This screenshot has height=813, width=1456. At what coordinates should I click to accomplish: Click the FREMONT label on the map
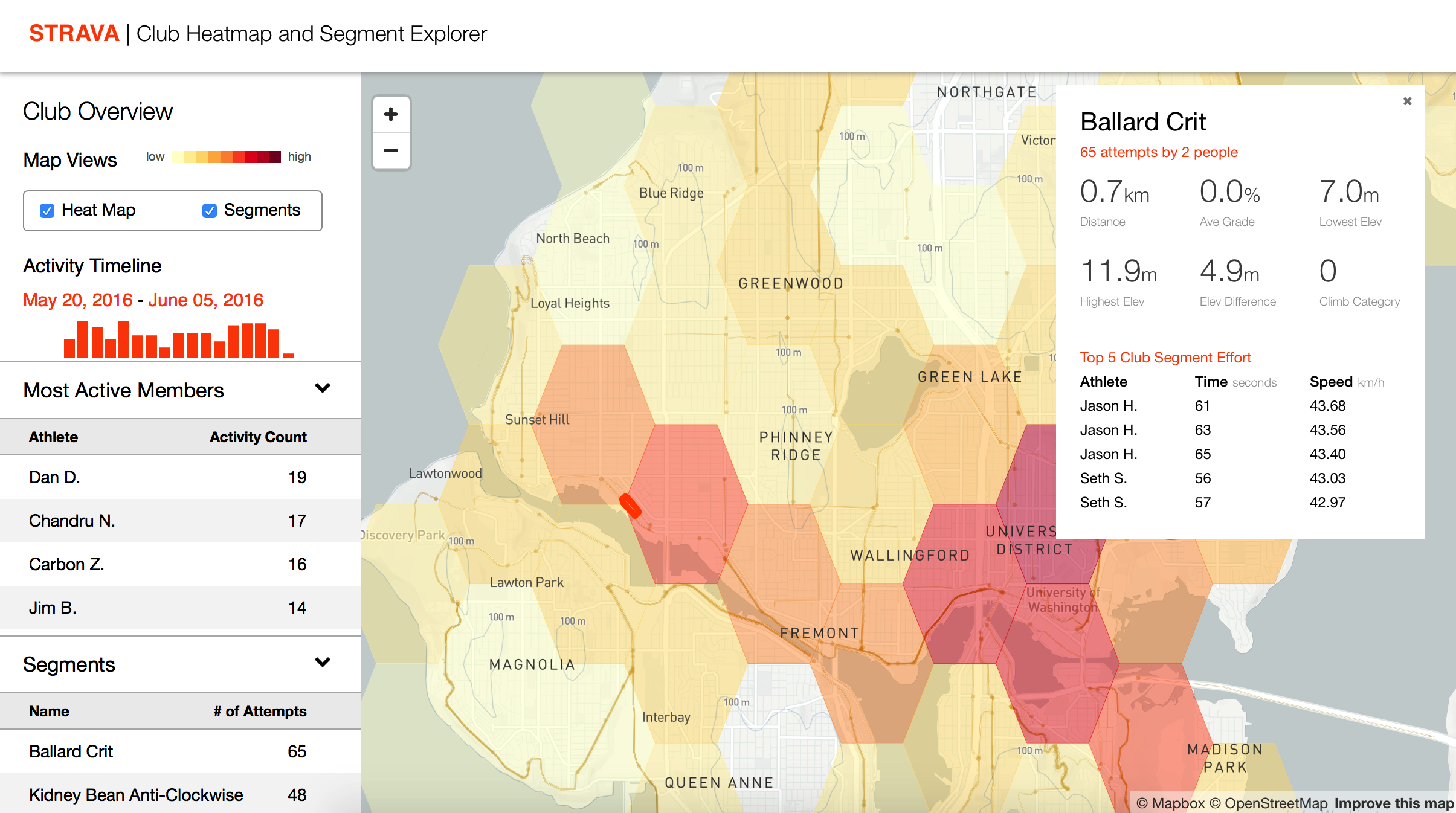[x=819, y=633]
